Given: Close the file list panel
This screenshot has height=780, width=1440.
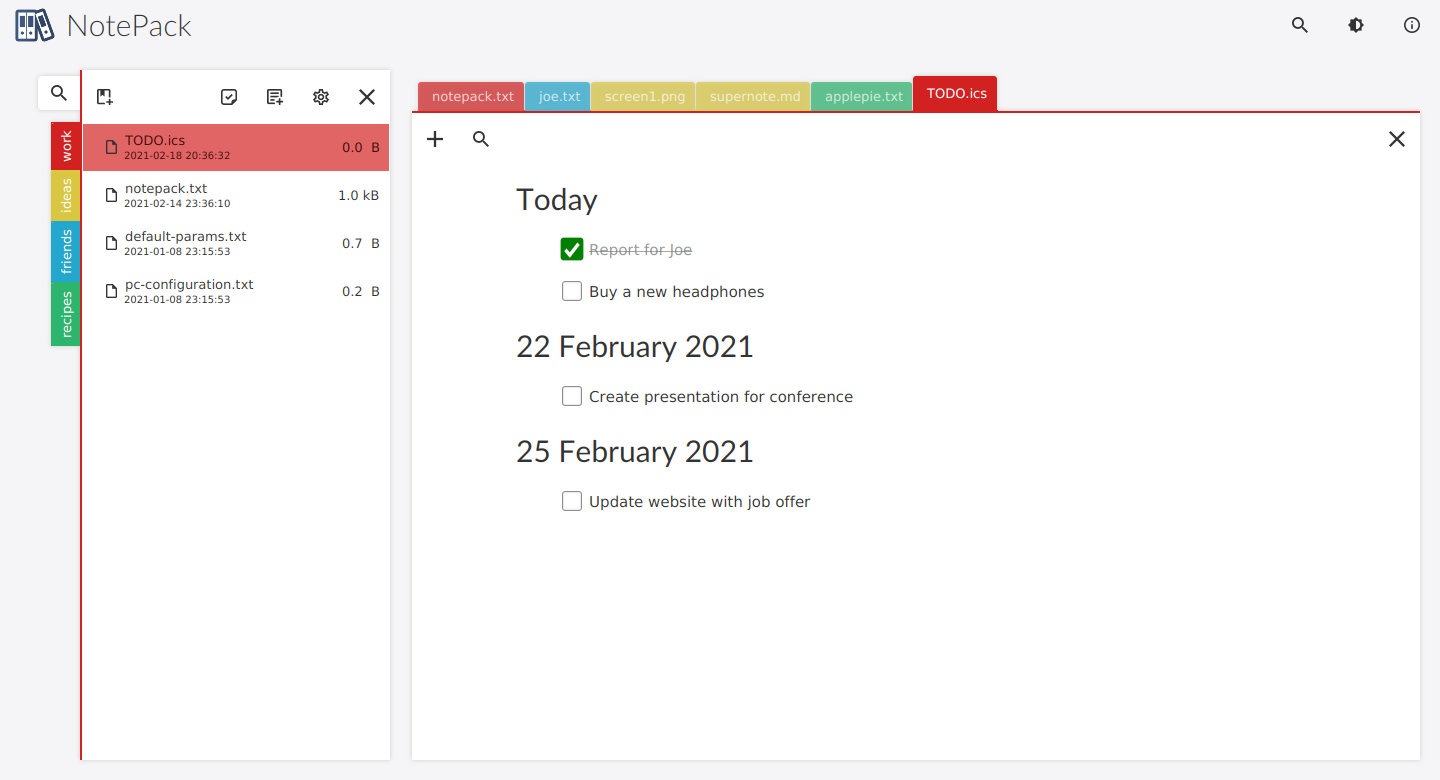Looking at the screenshot, I should point(367,97).
